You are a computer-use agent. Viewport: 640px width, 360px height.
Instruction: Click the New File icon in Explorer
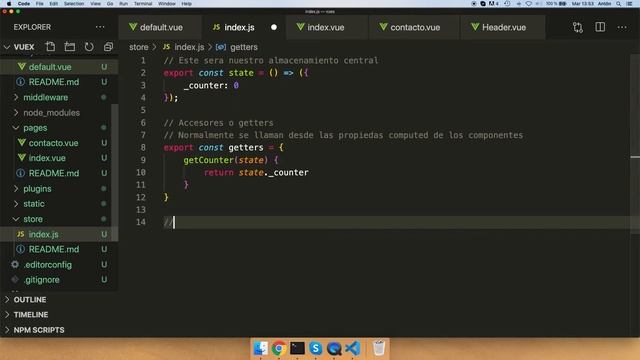[50, 47]
